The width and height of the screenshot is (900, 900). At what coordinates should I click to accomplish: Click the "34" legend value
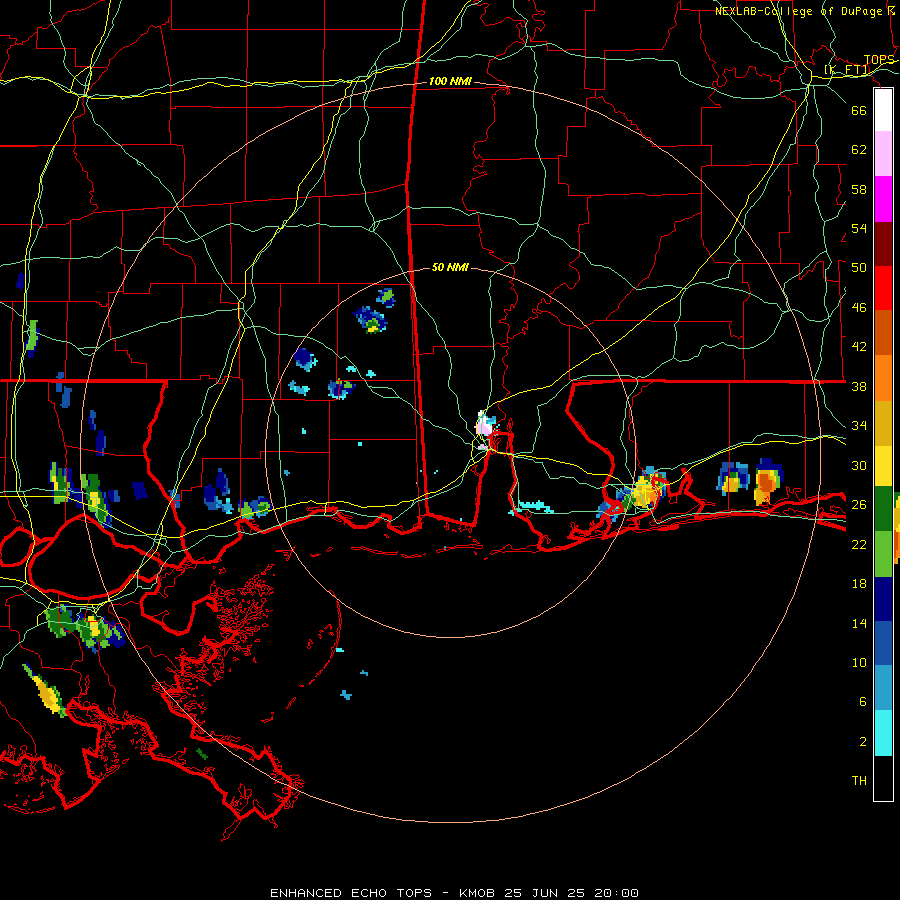point(859,426)
